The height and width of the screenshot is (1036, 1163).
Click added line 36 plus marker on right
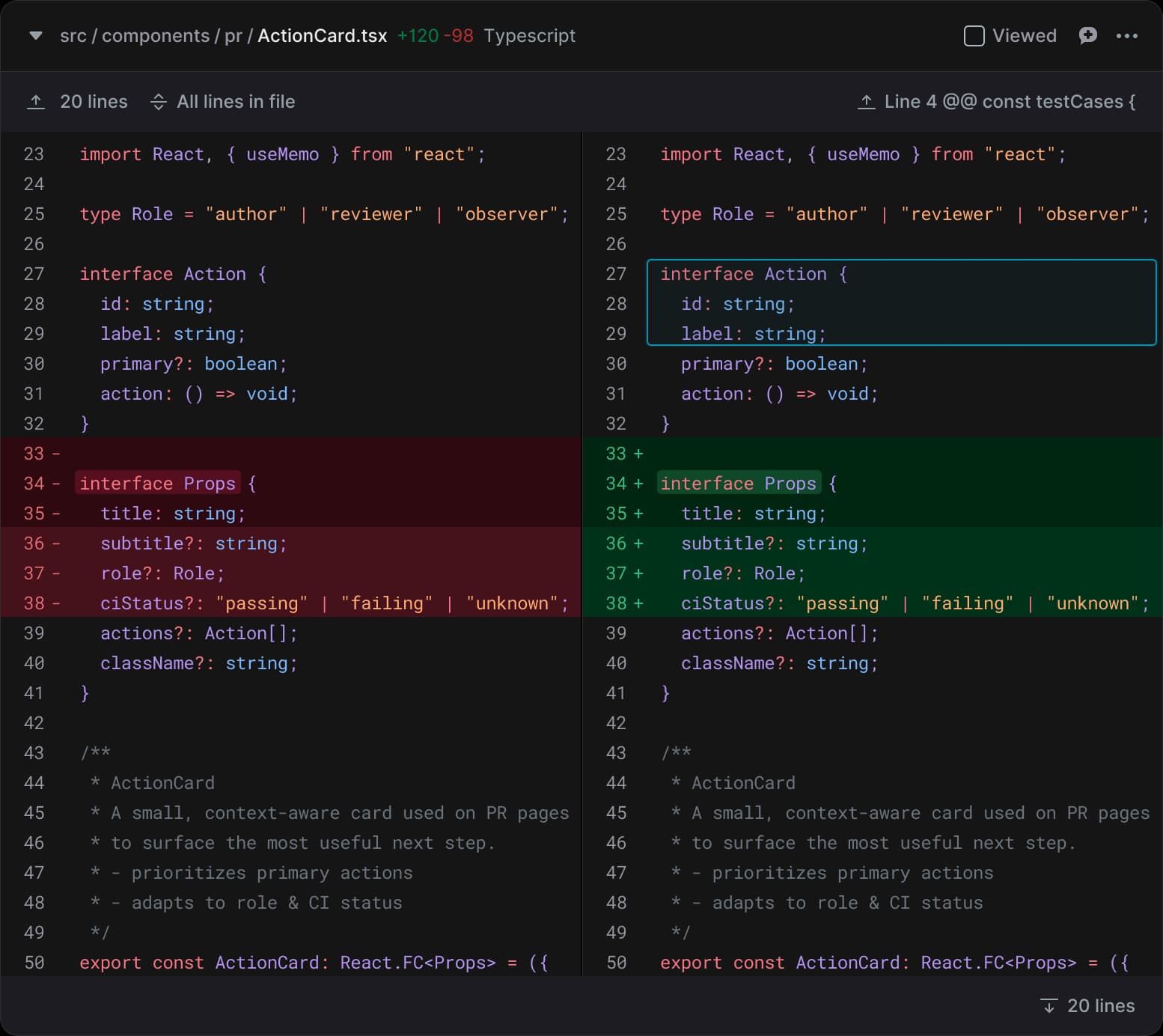coord(638,543)
